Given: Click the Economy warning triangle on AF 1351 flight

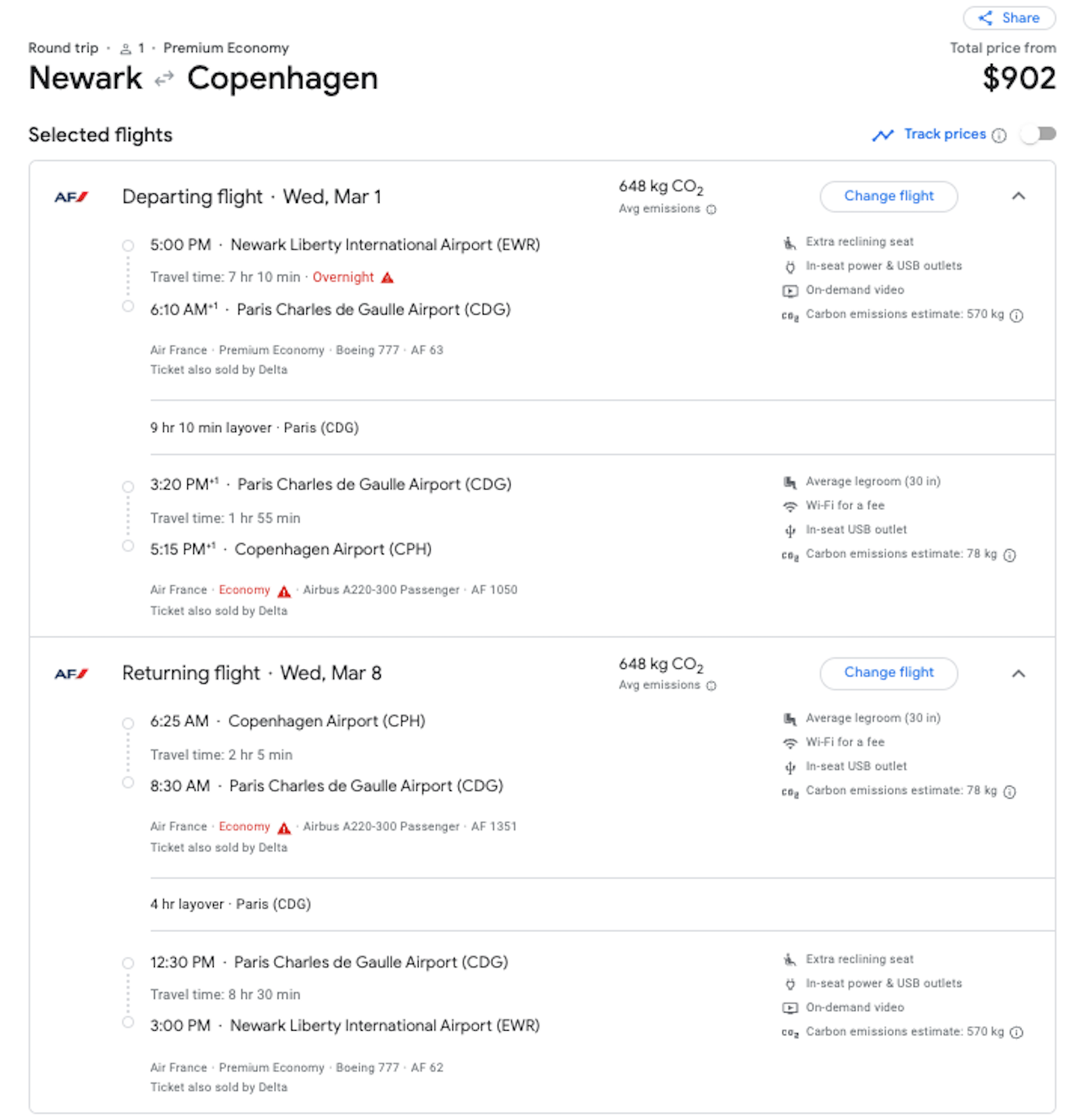Looking at the screenshot, I should pyautogui.click(x=285, y=826).
